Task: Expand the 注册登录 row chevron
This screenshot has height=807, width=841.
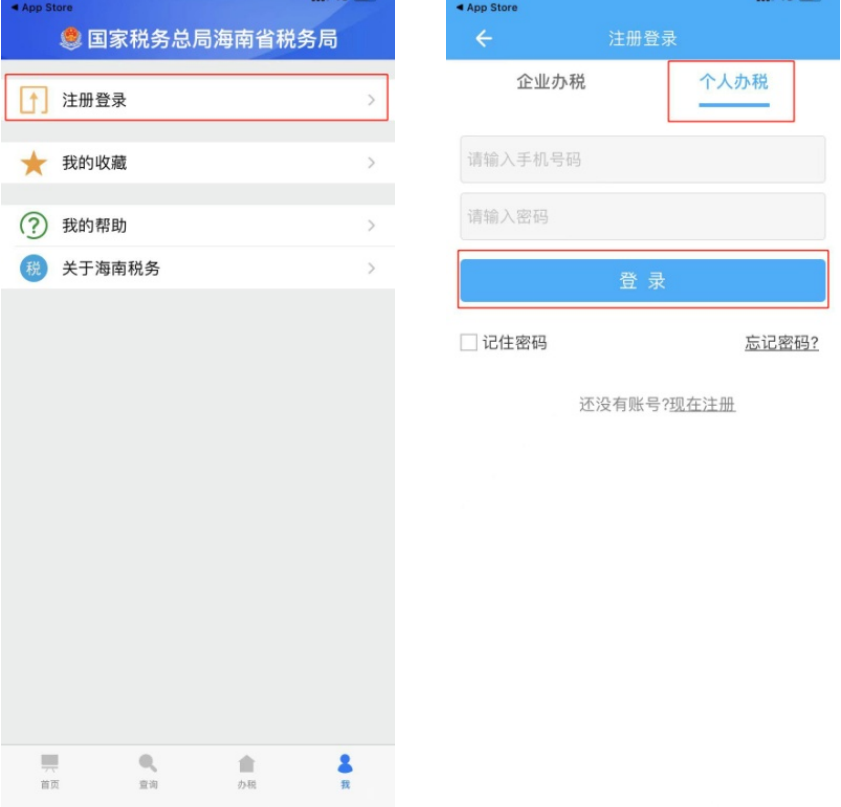Action: (x=371, y=100)
